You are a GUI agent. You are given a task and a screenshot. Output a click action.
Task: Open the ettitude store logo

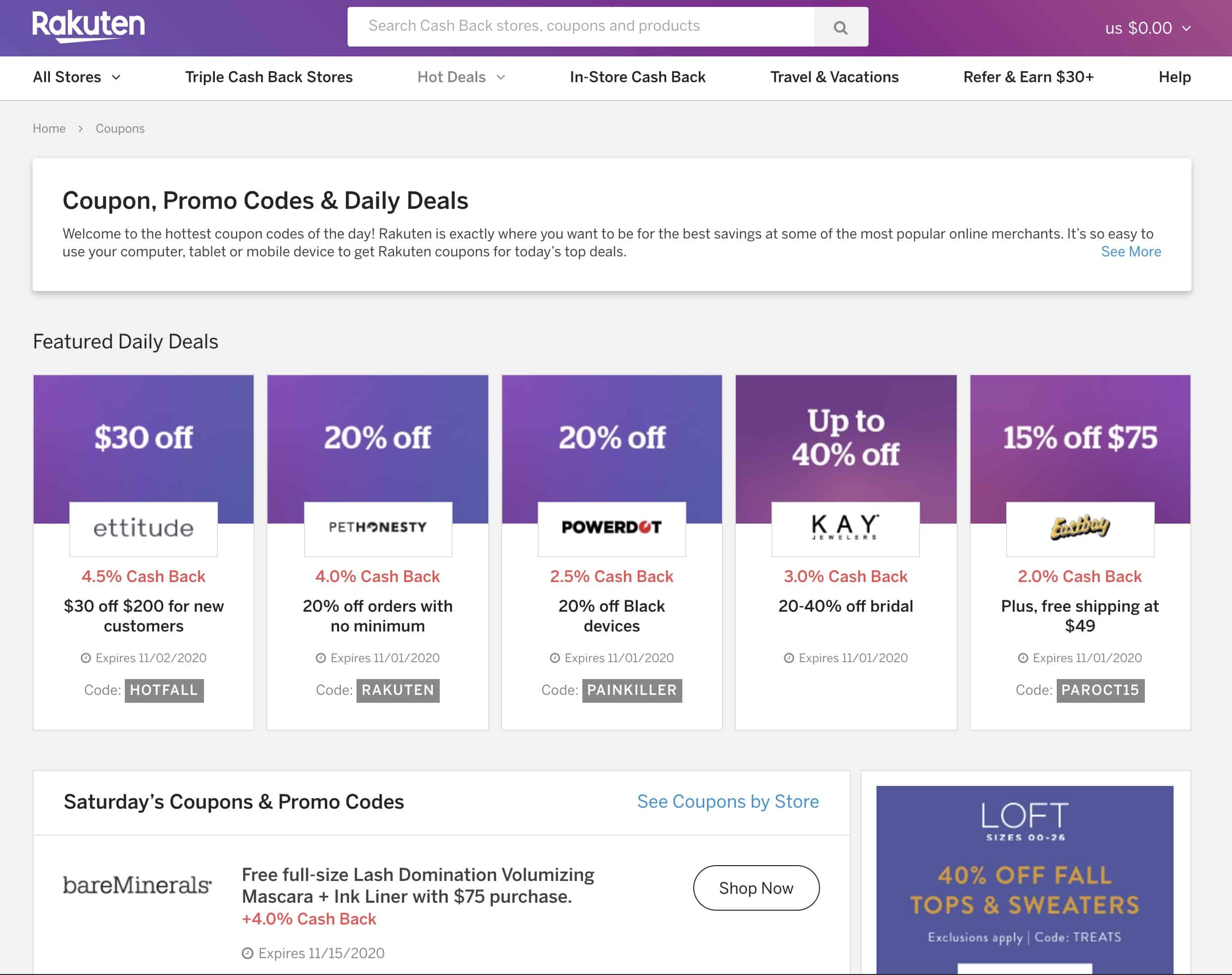point(144,528)
